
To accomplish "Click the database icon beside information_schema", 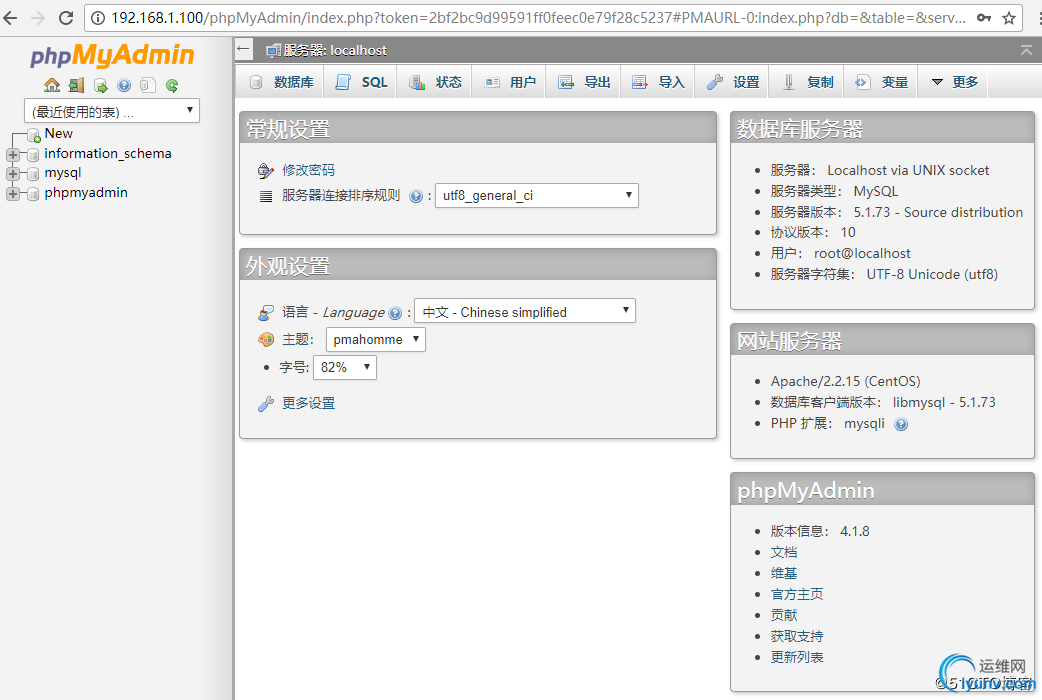I will 33,154.
